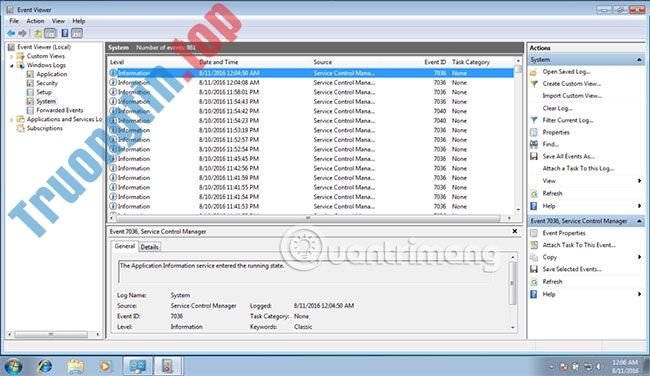650x376 pixels.
Task: Click the Security log icon in tree
Action: 30,83
